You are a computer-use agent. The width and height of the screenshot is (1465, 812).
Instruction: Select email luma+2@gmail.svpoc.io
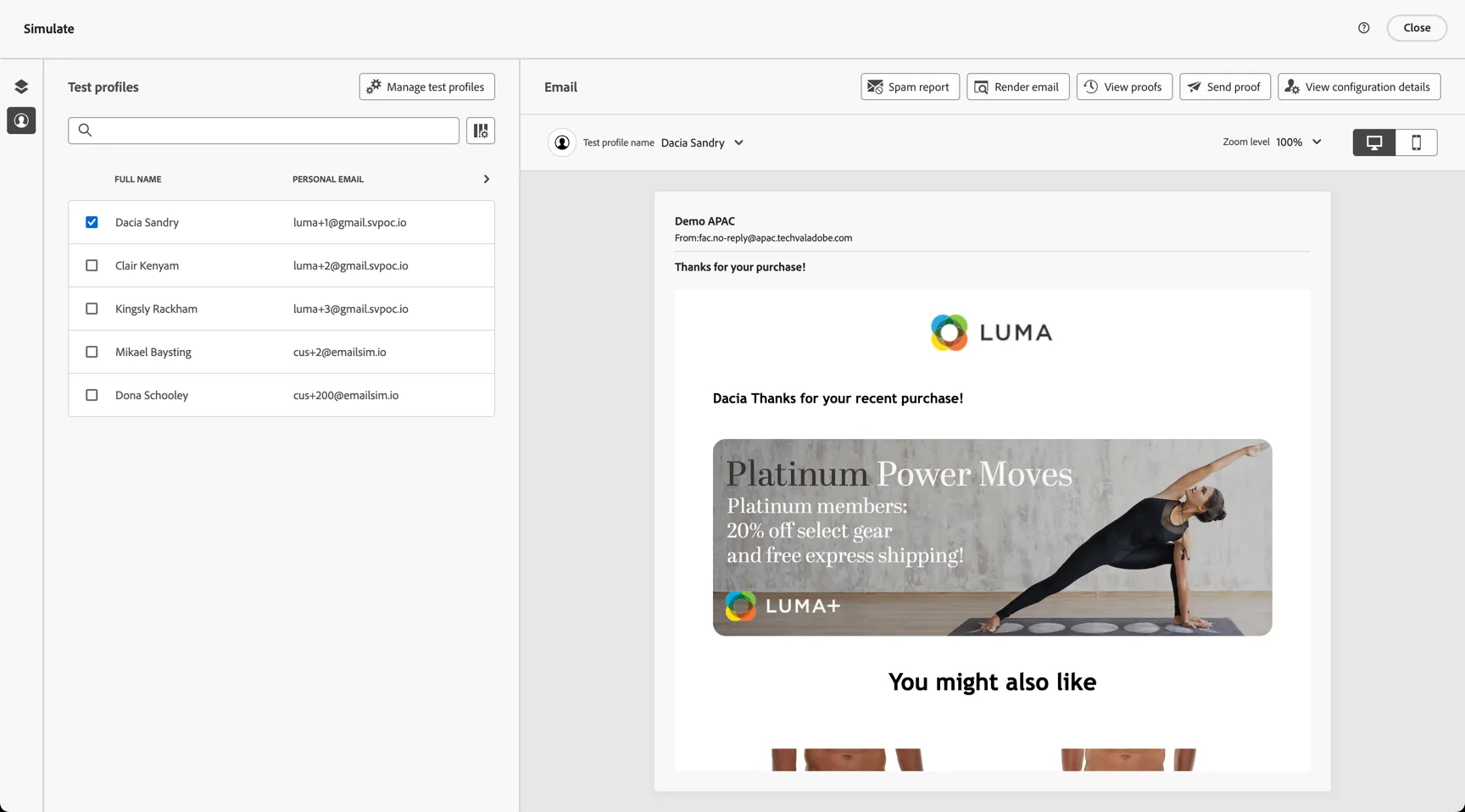(350, 265)
